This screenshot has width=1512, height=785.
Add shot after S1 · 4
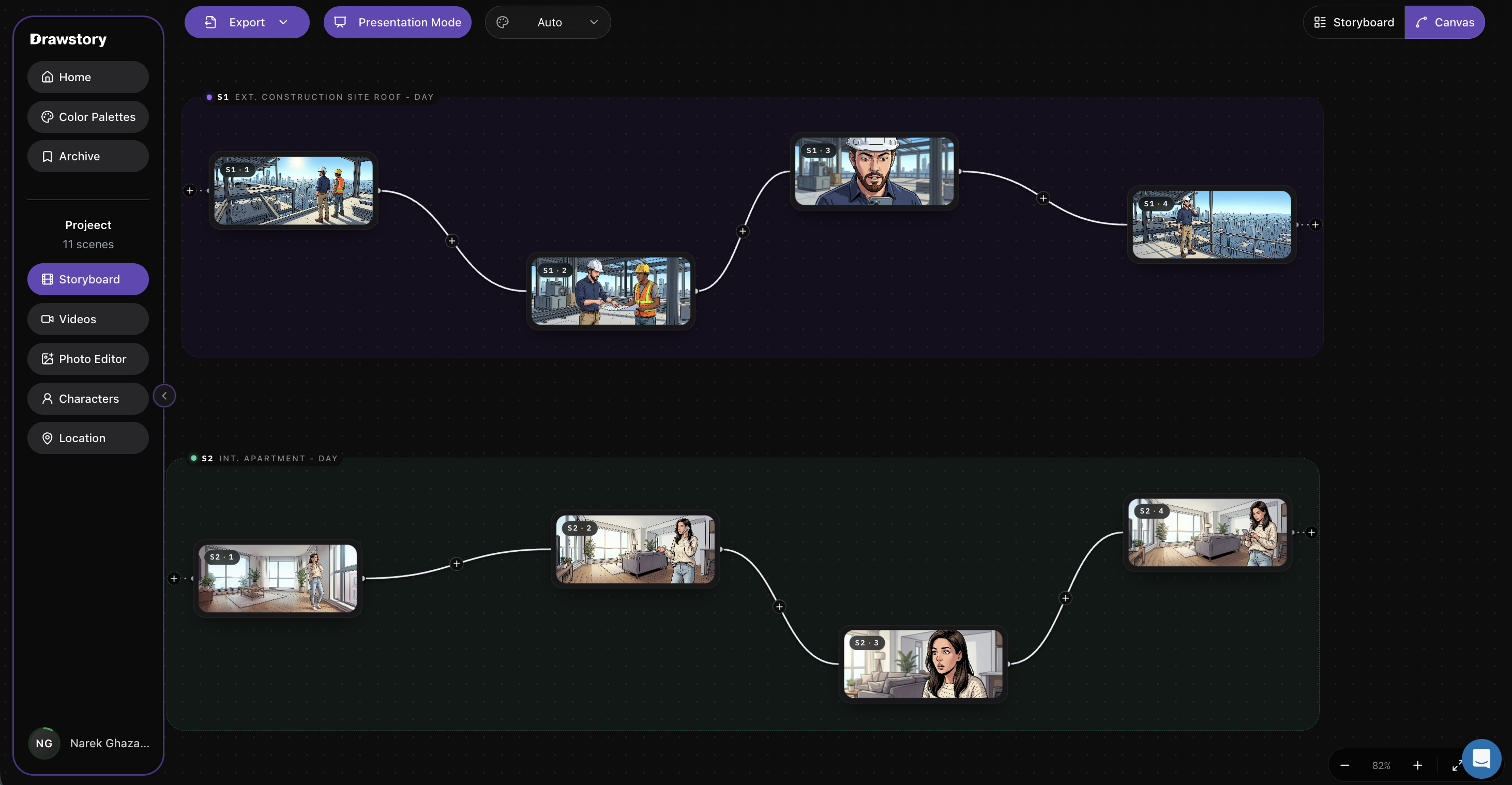1316,225
